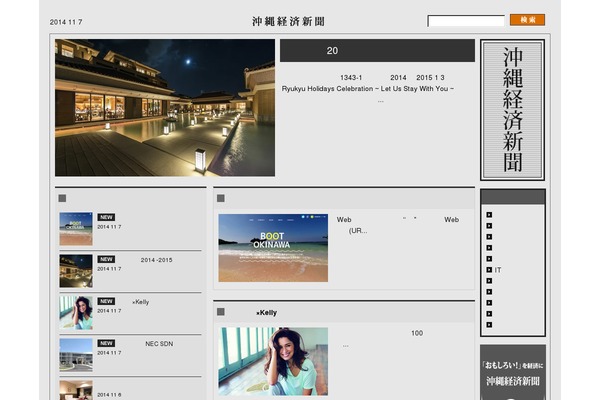Click the おもしろい! 沖縄経済新聞 banner

click(513, 372)
